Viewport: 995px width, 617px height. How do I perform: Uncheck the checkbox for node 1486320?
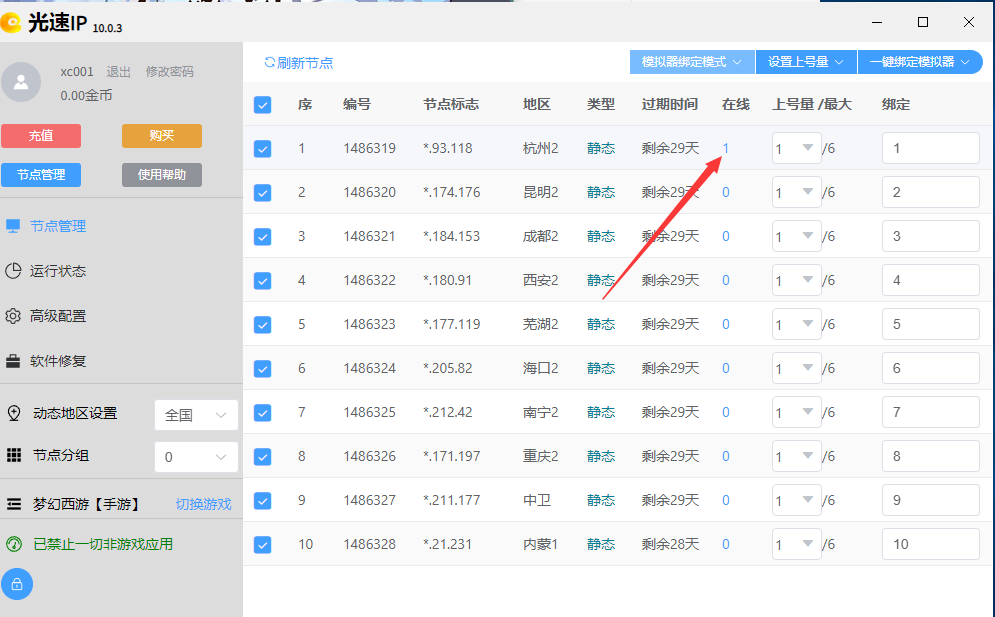pos(262,192)
